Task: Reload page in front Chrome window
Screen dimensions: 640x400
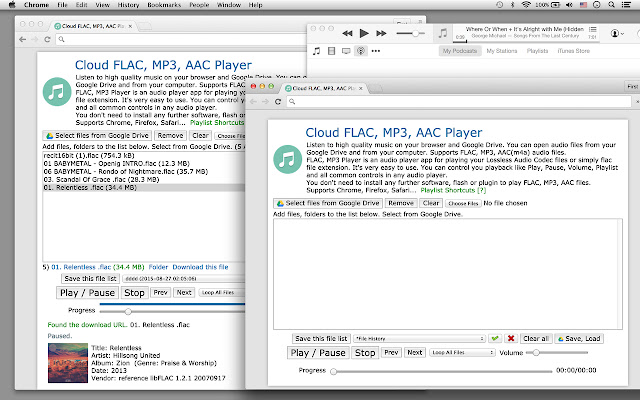Action: tap(278, 102)
